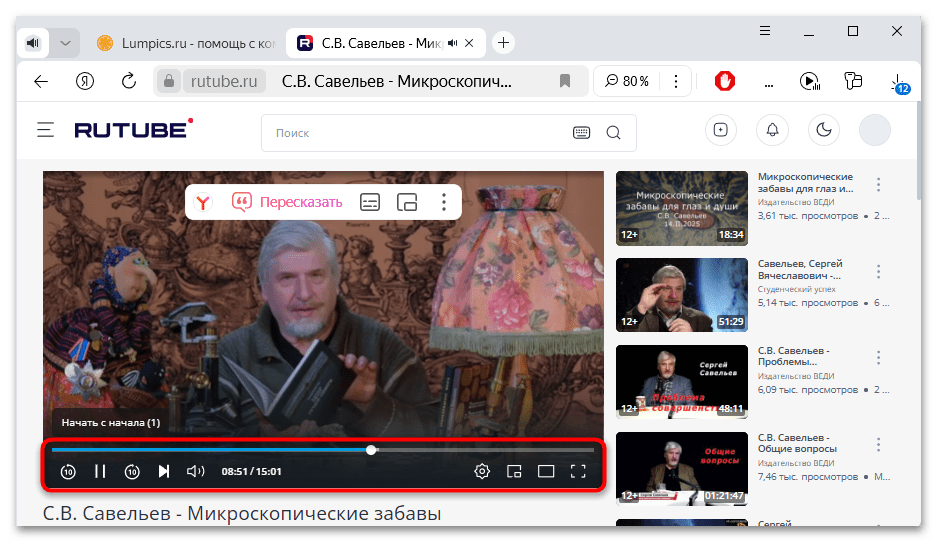Reload the current page
Viewport: 937px width, 542px height.
[x=128, y=81]
